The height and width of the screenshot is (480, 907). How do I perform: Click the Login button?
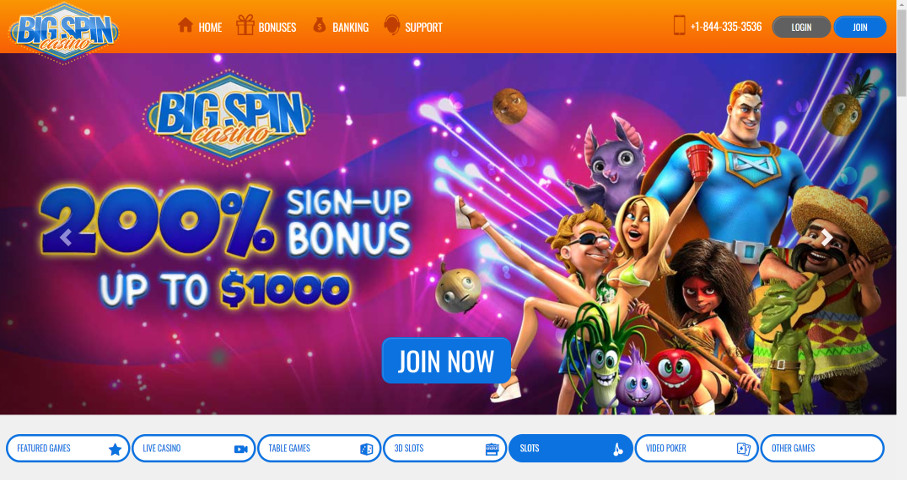pyautogui.click(x=801, y=27)
